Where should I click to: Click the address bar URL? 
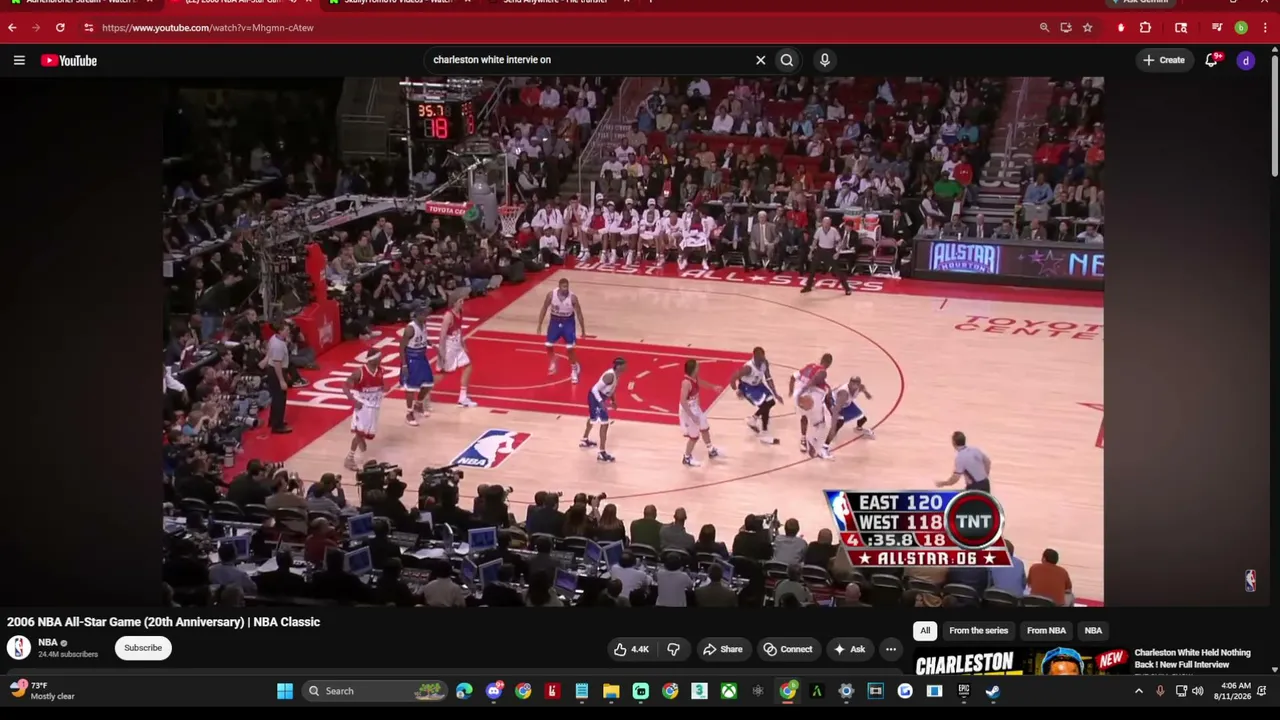(208, 28)
